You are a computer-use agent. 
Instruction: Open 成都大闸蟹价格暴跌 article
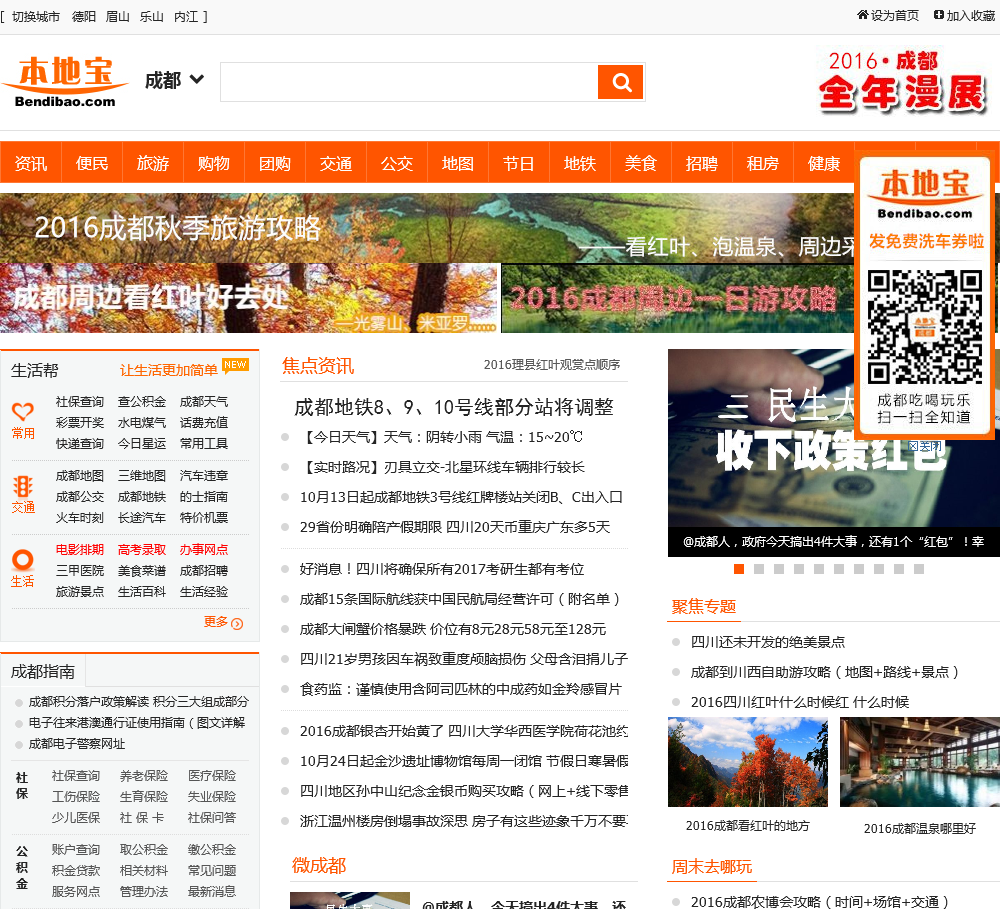tap(453, 629)
